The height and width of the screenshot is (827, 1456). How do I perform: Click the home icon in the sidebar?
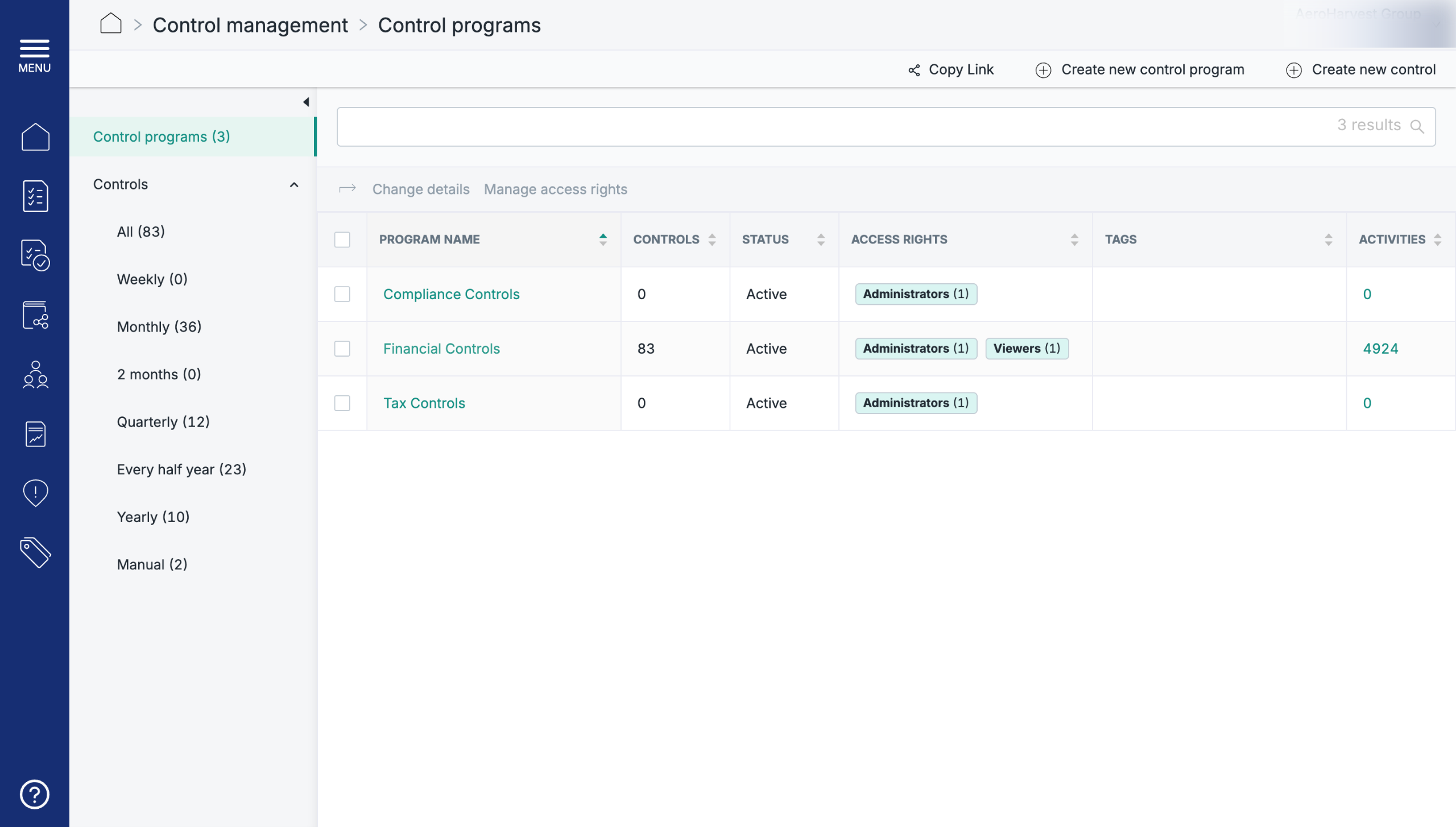click(35, 137)
